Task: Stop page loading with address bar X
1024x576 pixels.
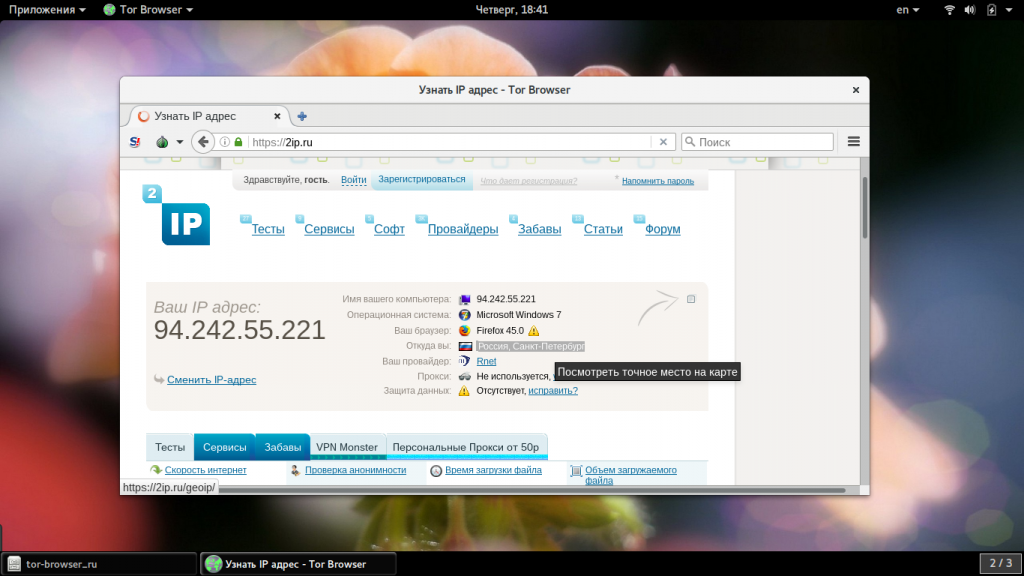Action: [x=663, y=142]
